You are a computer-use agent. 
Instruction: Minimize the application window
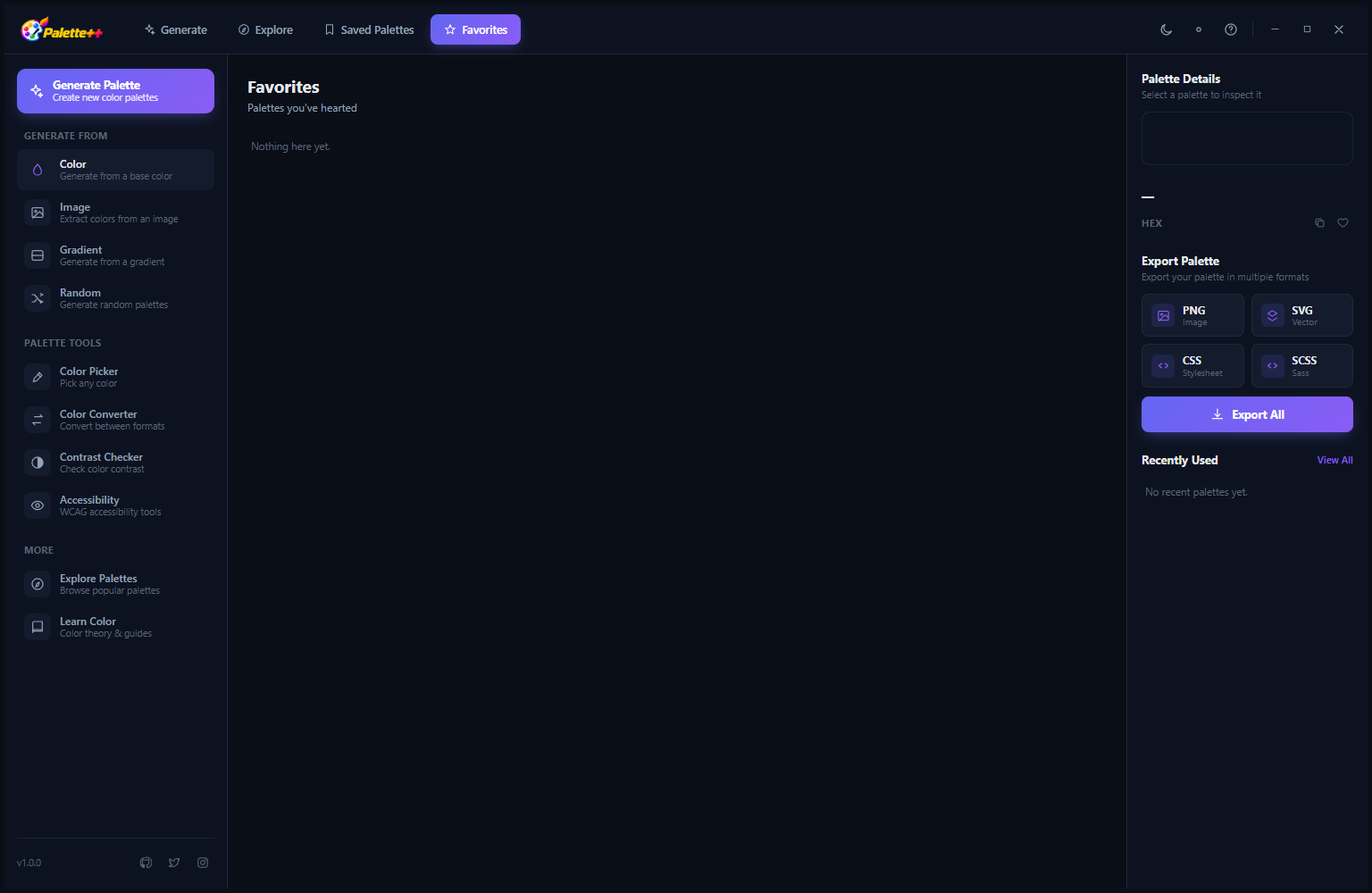pyautogui.click(x=1275, y=29)
